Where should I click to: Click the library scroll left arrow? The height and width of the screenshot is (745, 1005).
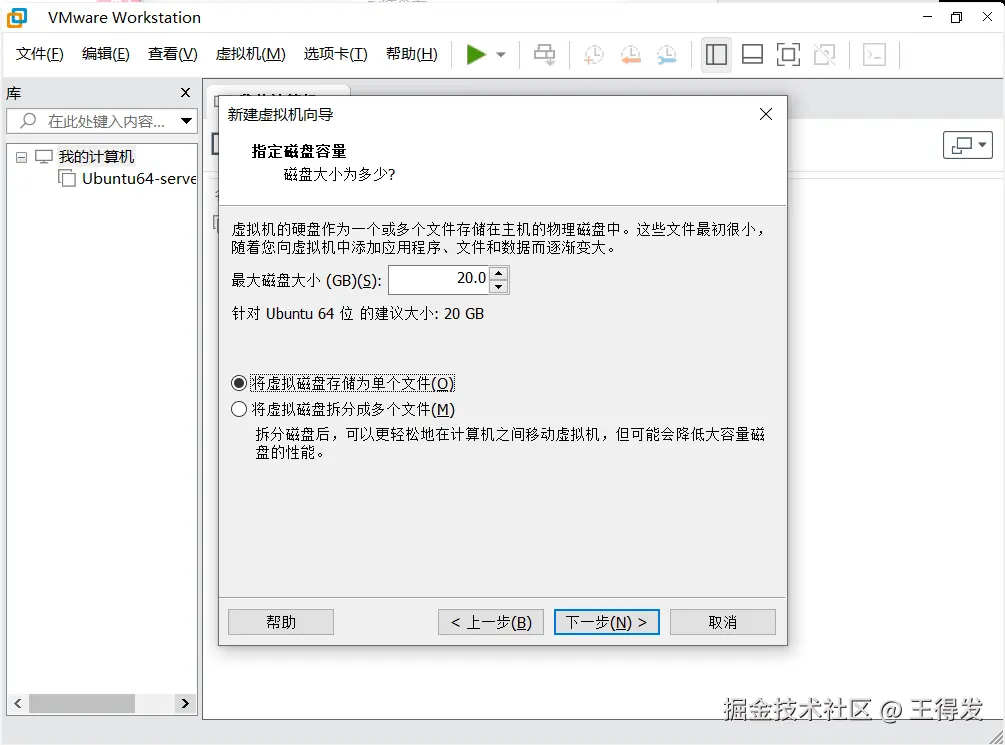[x=18, y=703]
